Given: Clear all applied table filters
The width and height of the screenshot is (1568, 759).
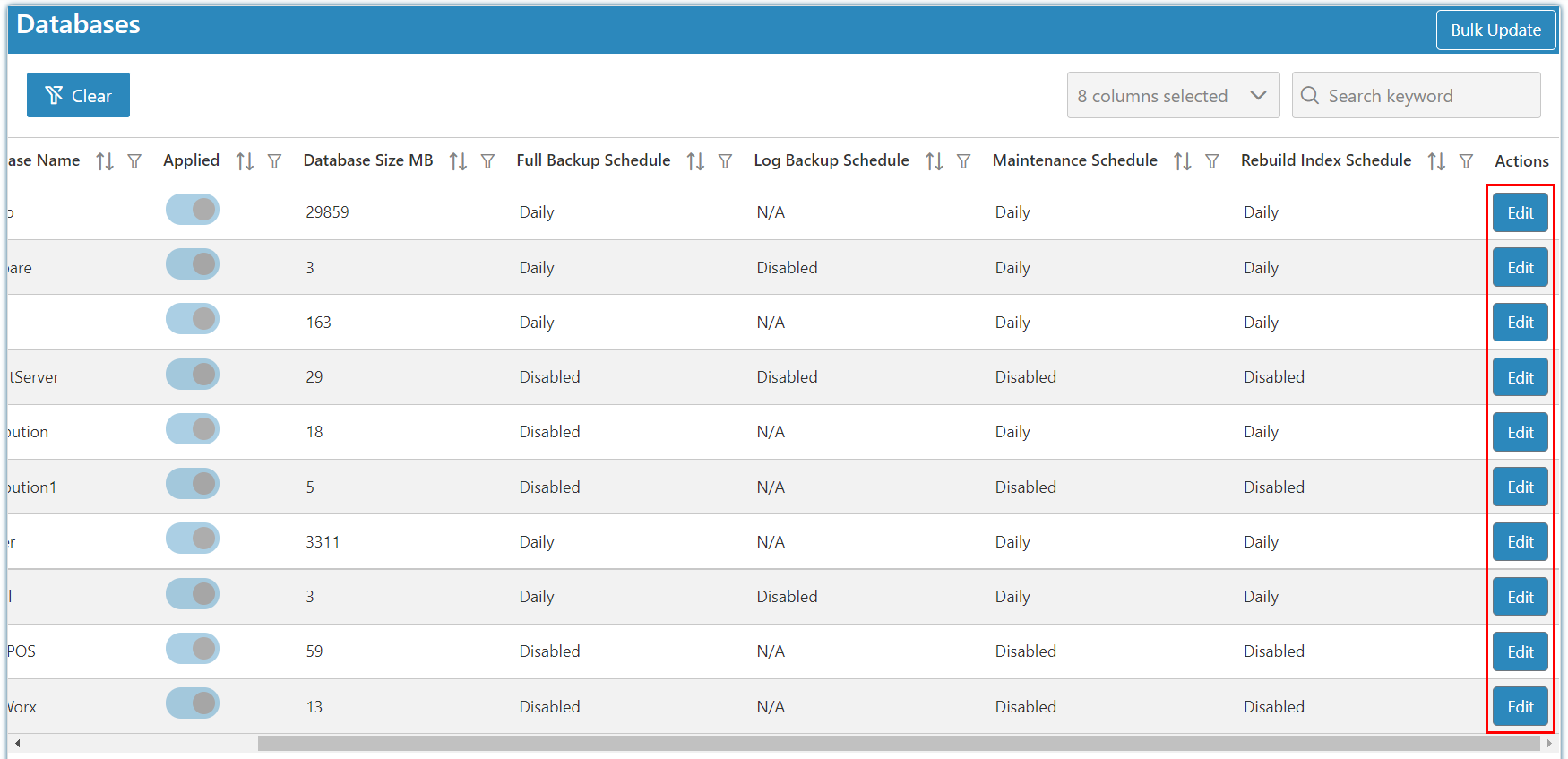Looking at the screenshot, I should (x=78, y=95).
